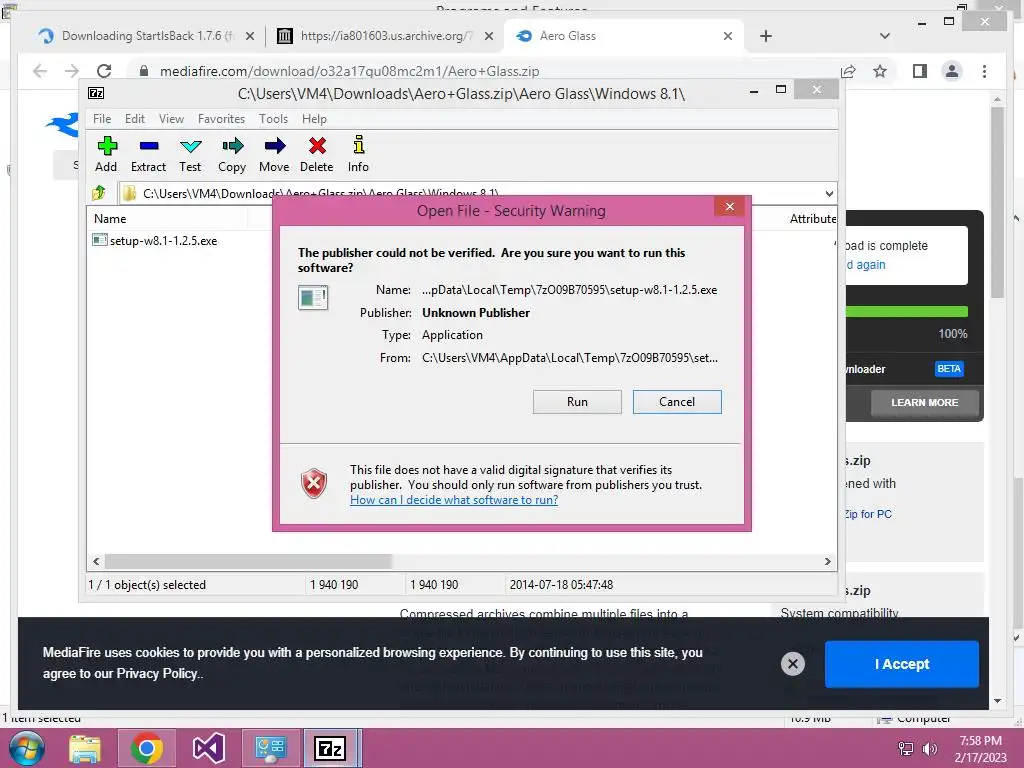Click Run in the security warning
1024x768 pixels.
click(577, 402)
